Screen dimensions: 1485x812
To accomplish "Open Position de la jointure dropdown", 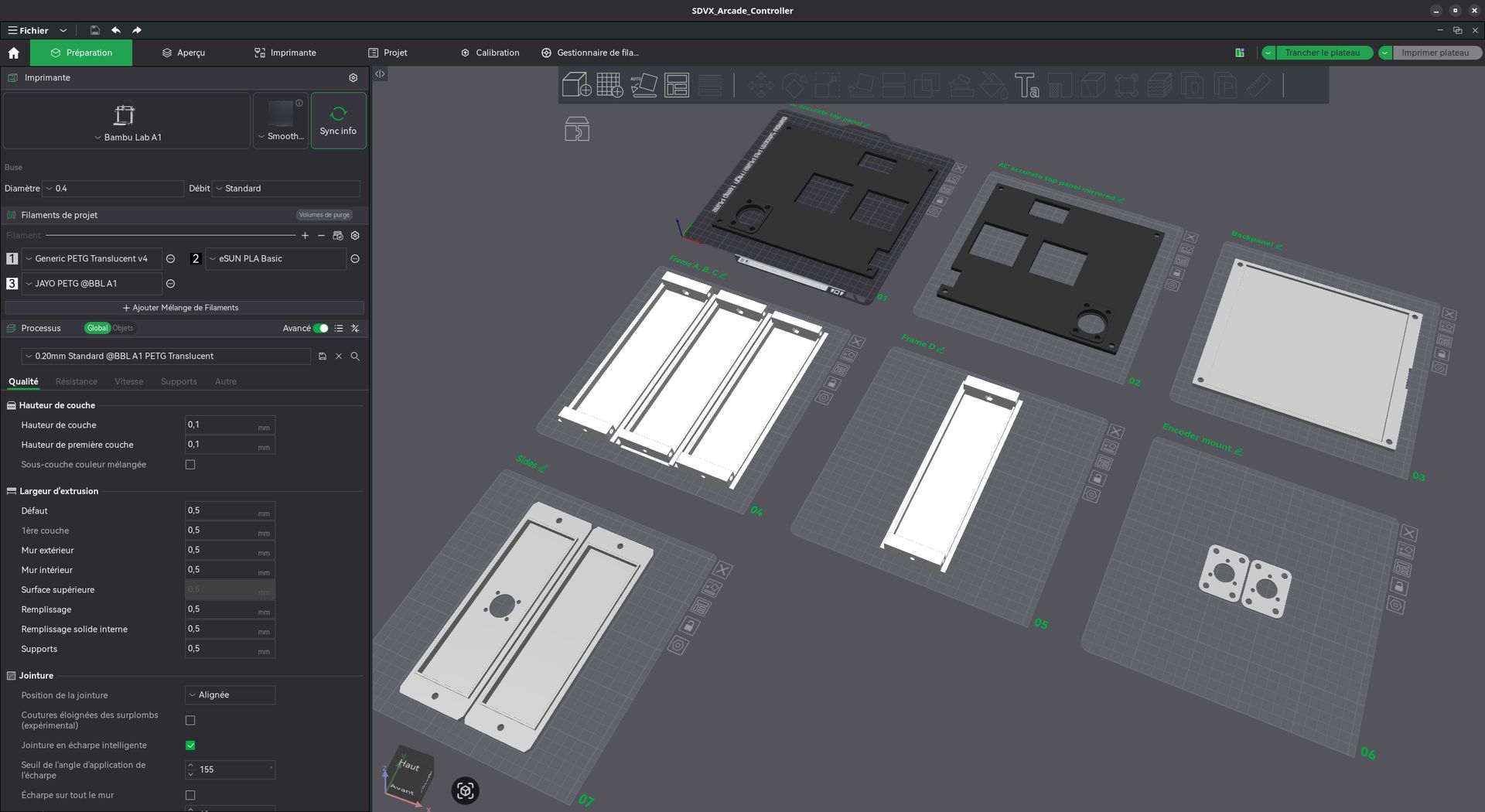I will (x=230, y=694).
